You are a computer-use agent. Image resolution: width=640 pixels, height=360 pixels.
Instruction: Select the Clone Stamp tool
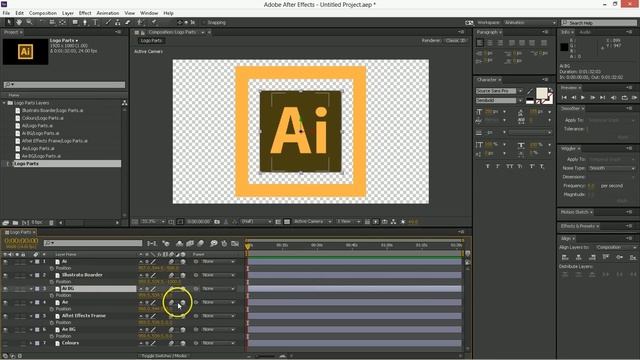118,22
